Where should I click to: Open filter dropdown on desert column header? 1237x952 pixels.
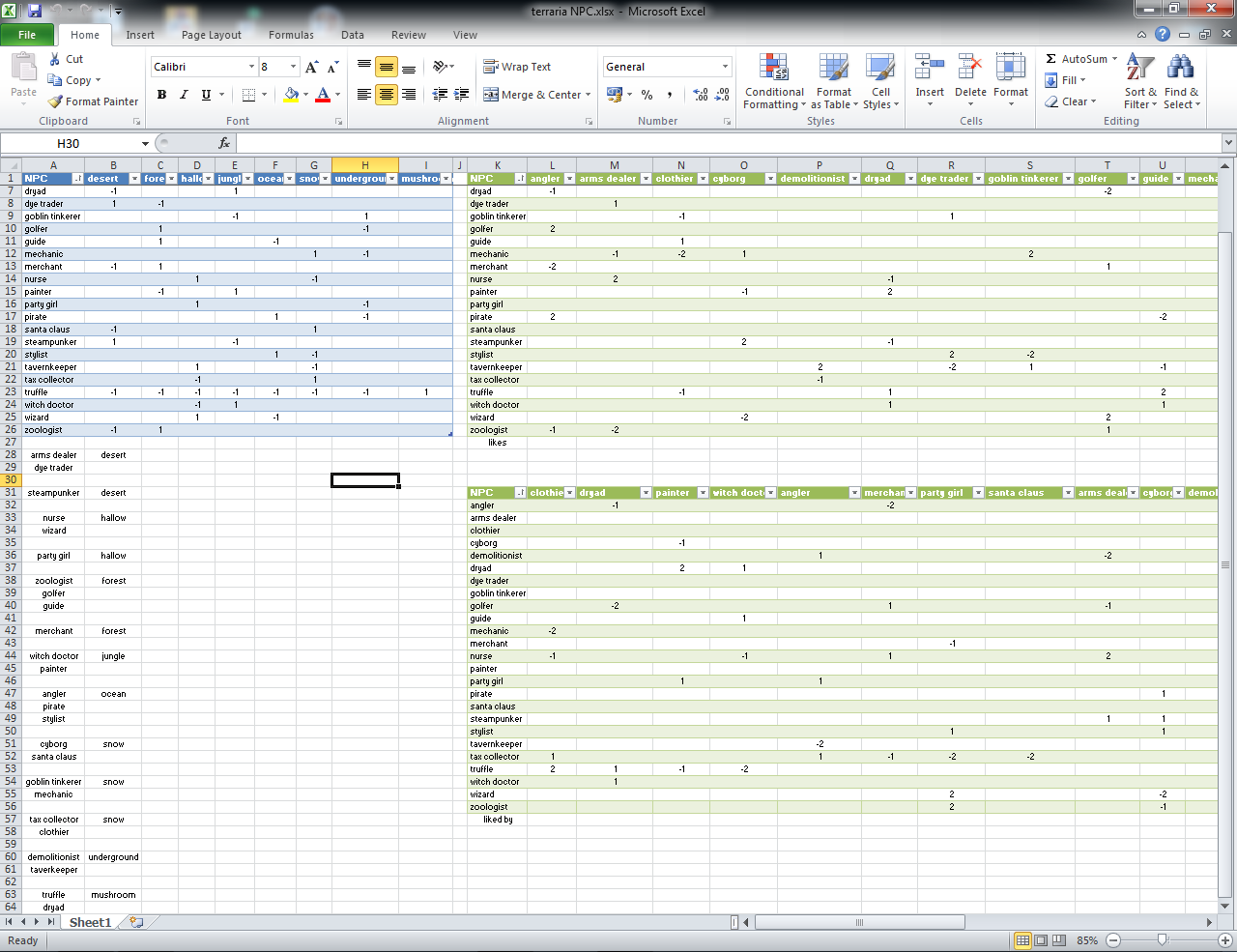pos(134,179)
